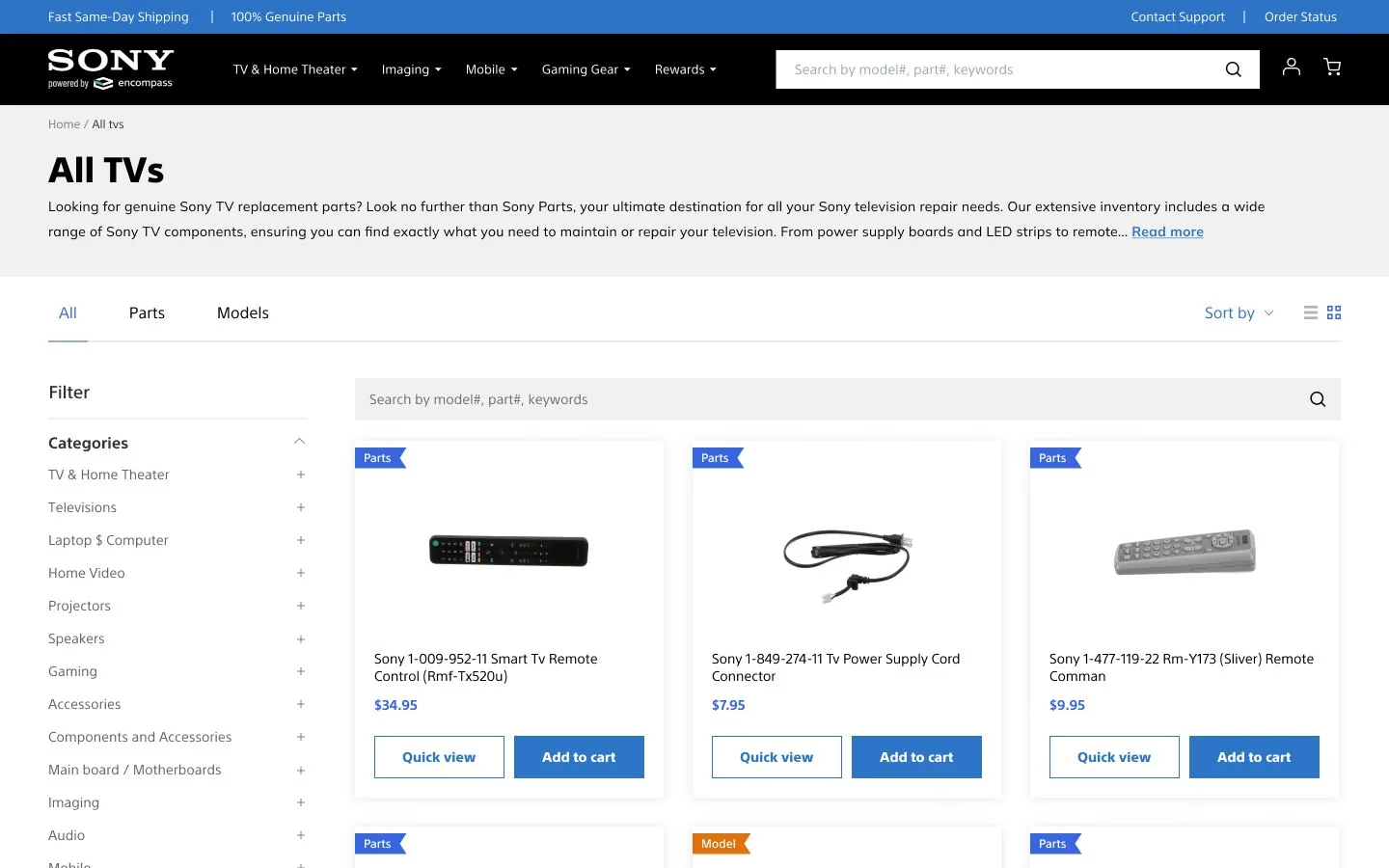Click the Sony logo
Viewport: 1389px width, 868px height.
[111, 68]
